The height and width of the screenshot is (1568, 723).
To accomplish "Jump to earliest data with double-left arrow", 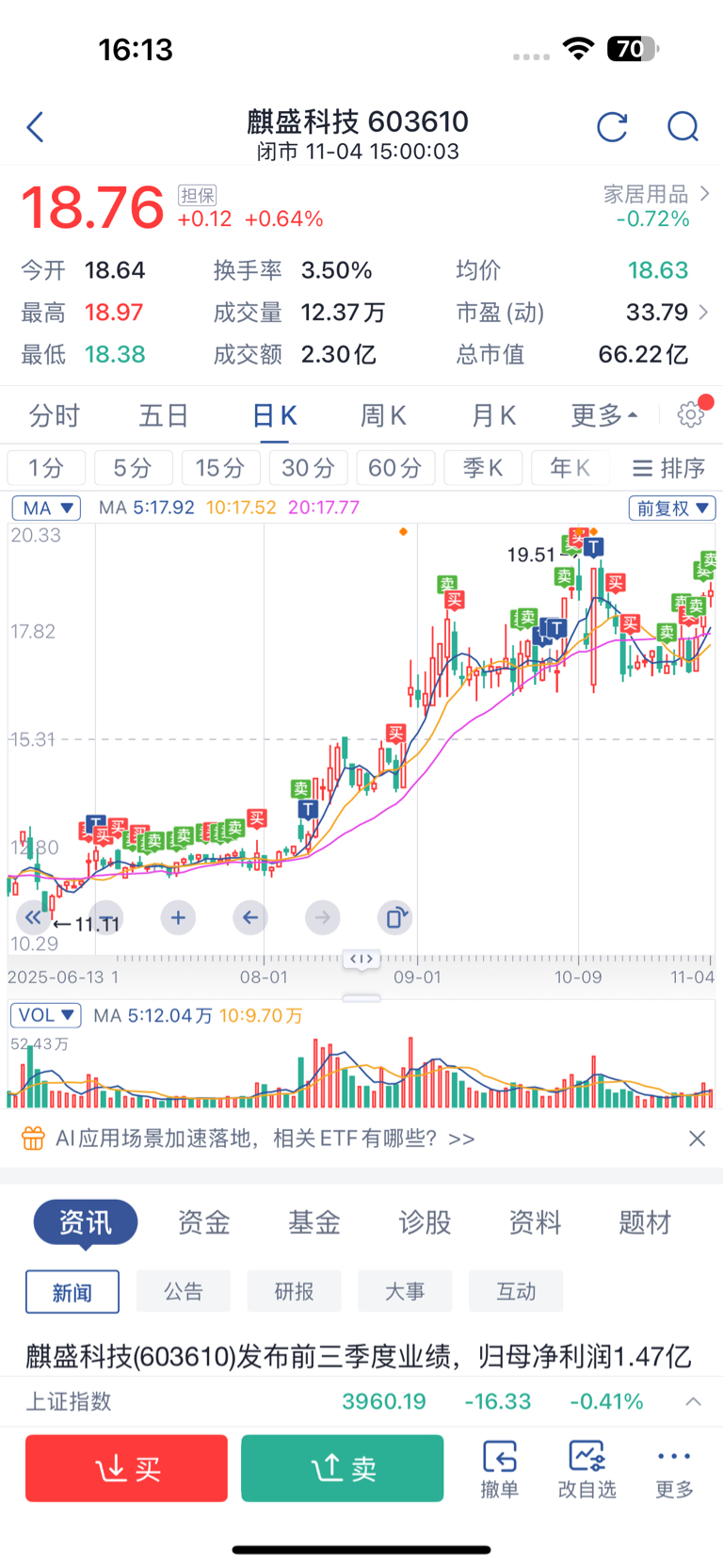I will [33, 917].
